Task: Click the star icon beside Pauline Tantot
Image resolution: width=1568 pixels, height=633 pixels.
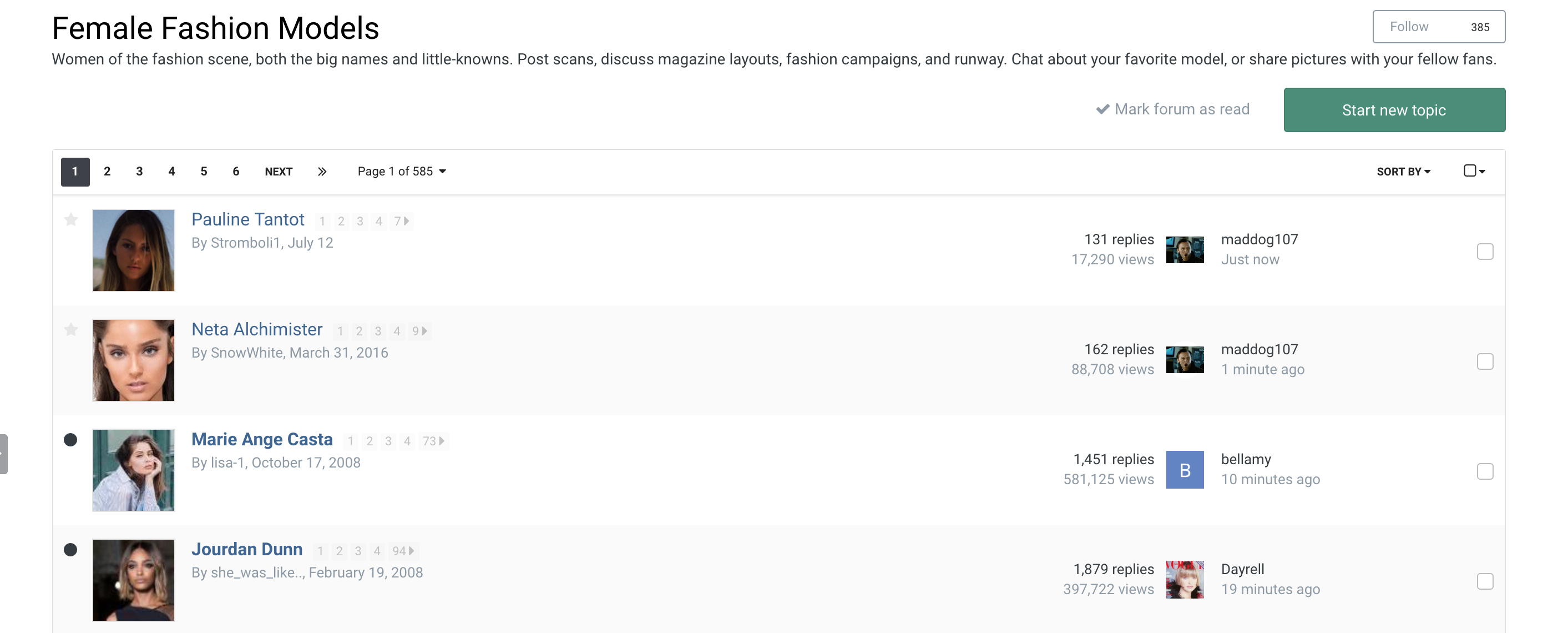Action: click(x=71, y=220)
